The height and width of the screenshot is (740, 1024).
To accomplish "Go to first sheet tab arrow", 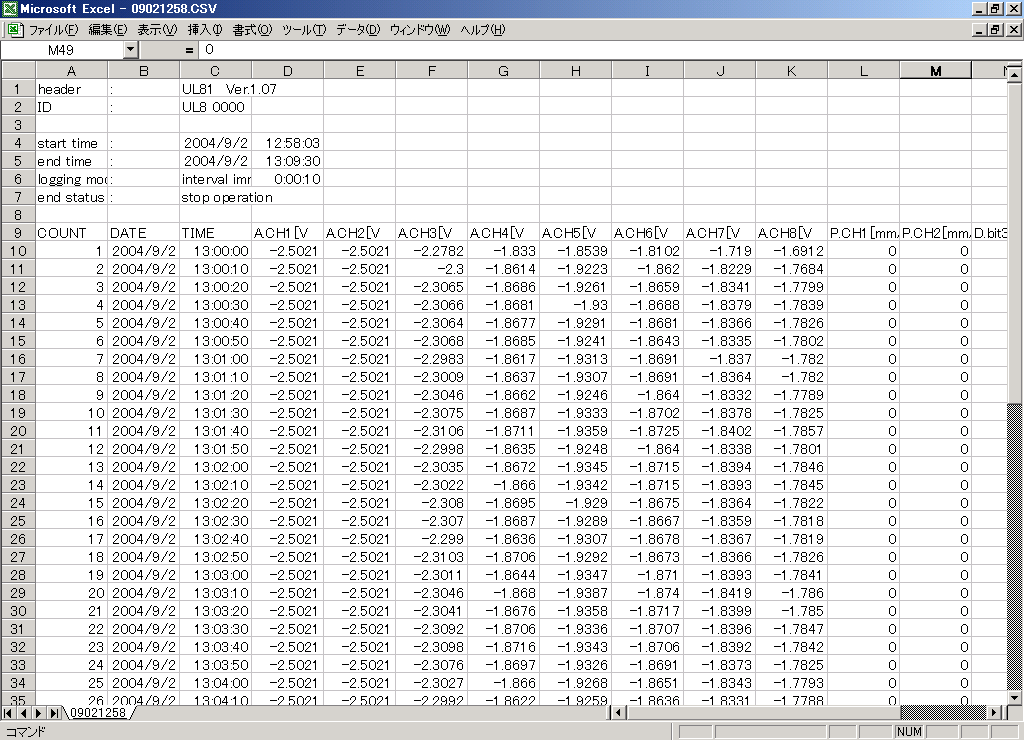I will pos(8,713).
